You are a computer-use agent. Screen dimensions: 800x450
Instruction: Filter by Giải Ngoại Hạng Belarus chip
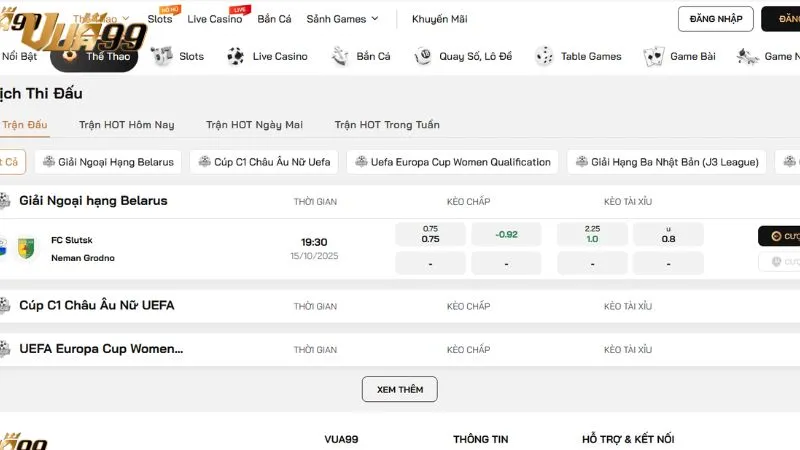(108, 162)
